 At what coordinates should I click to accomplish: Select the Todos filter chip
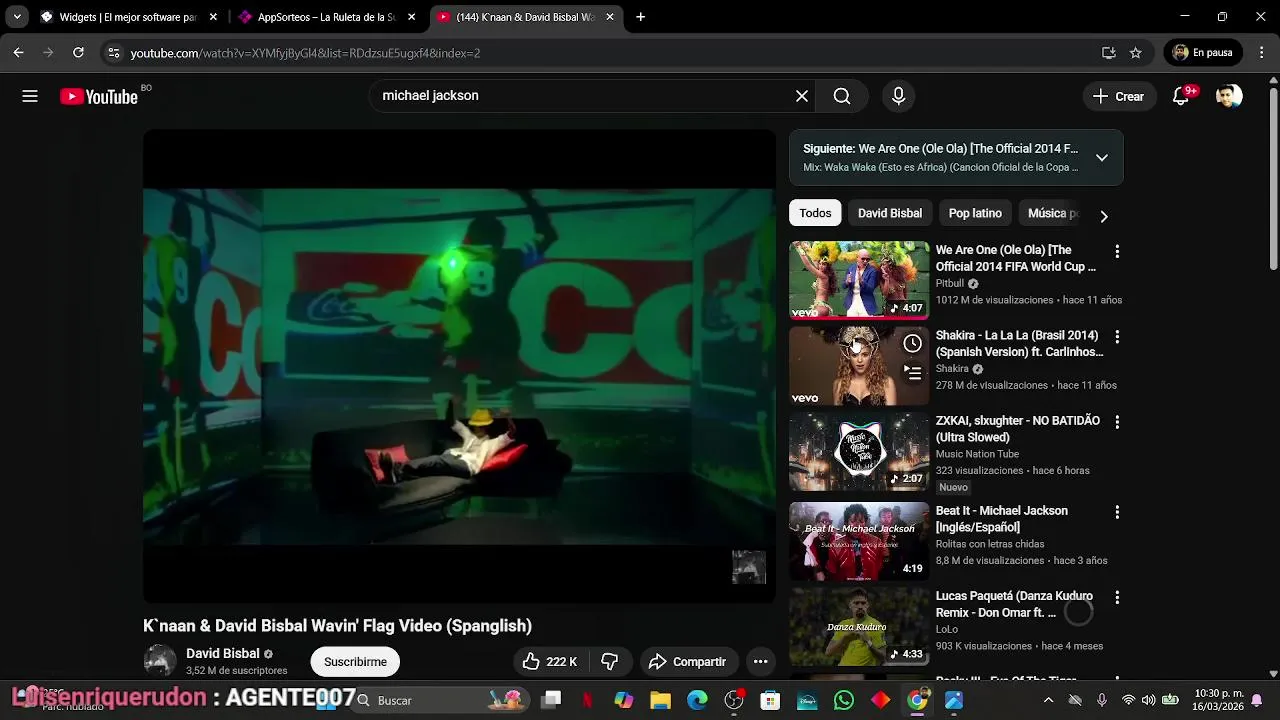point(815,213)
